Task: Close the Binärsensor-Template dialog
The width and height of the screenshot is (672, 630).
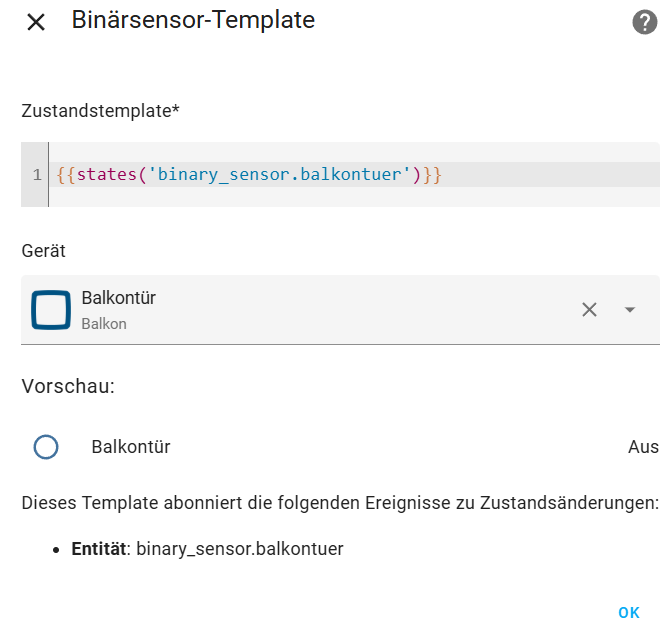Action: (36, 22)
